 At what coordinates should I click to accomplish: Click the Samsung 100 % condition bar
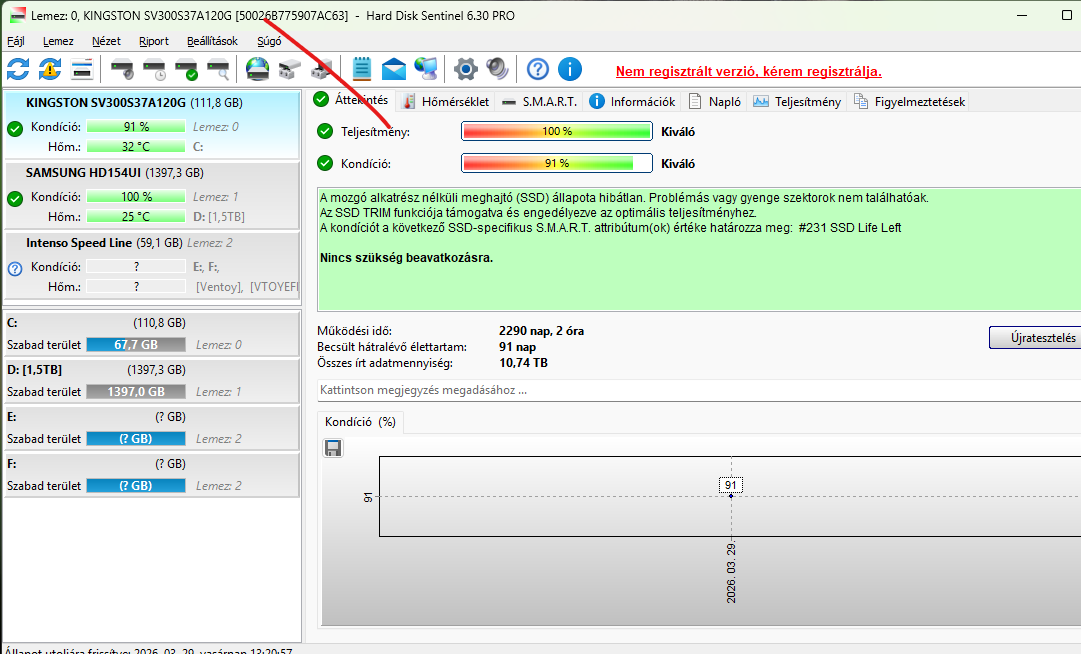click(x=136, y=197)
